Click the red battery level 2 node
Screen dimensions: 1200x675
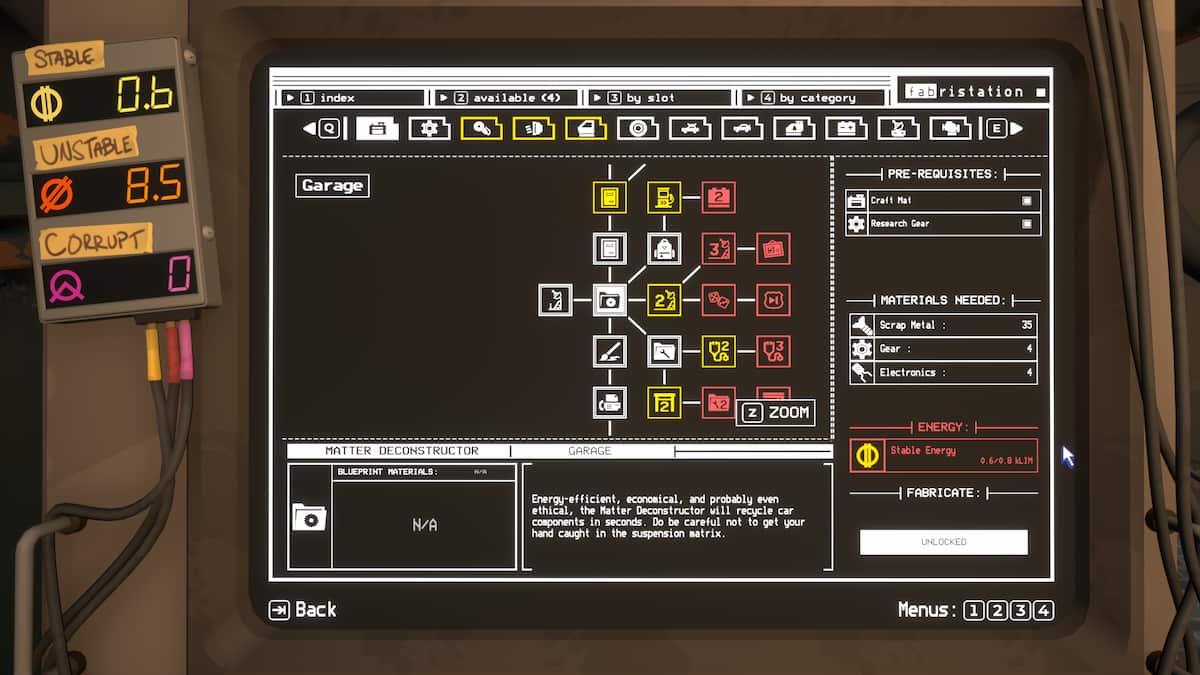[718, 197]
